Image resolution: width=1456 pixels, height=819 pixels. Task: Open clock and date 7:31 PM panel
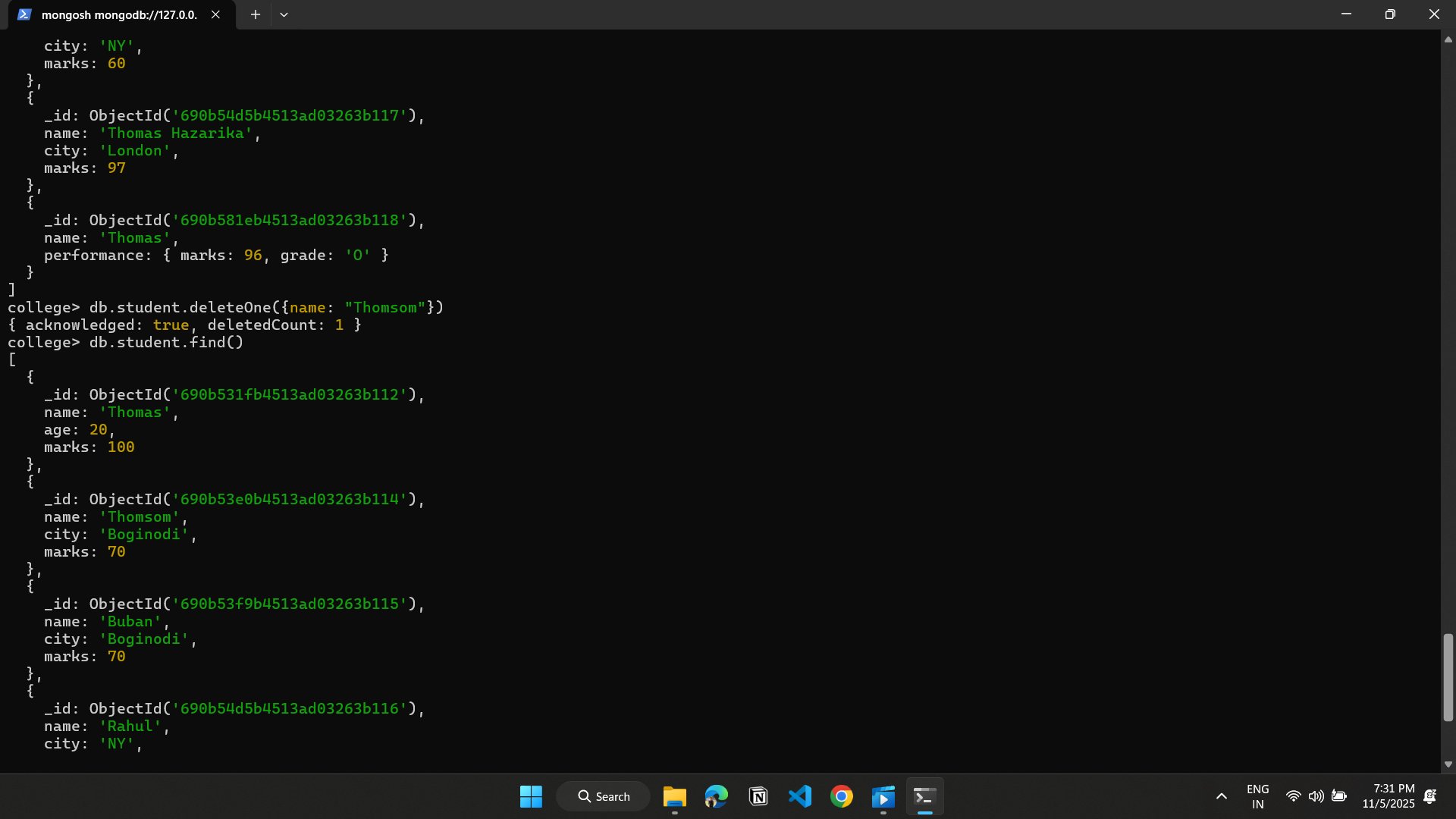(1388, 796)
